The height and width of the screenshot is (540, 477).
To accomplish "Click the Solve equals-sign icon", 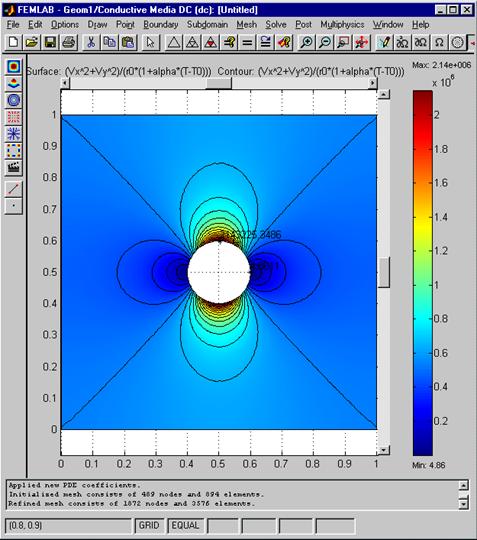I will coord(247,42).
